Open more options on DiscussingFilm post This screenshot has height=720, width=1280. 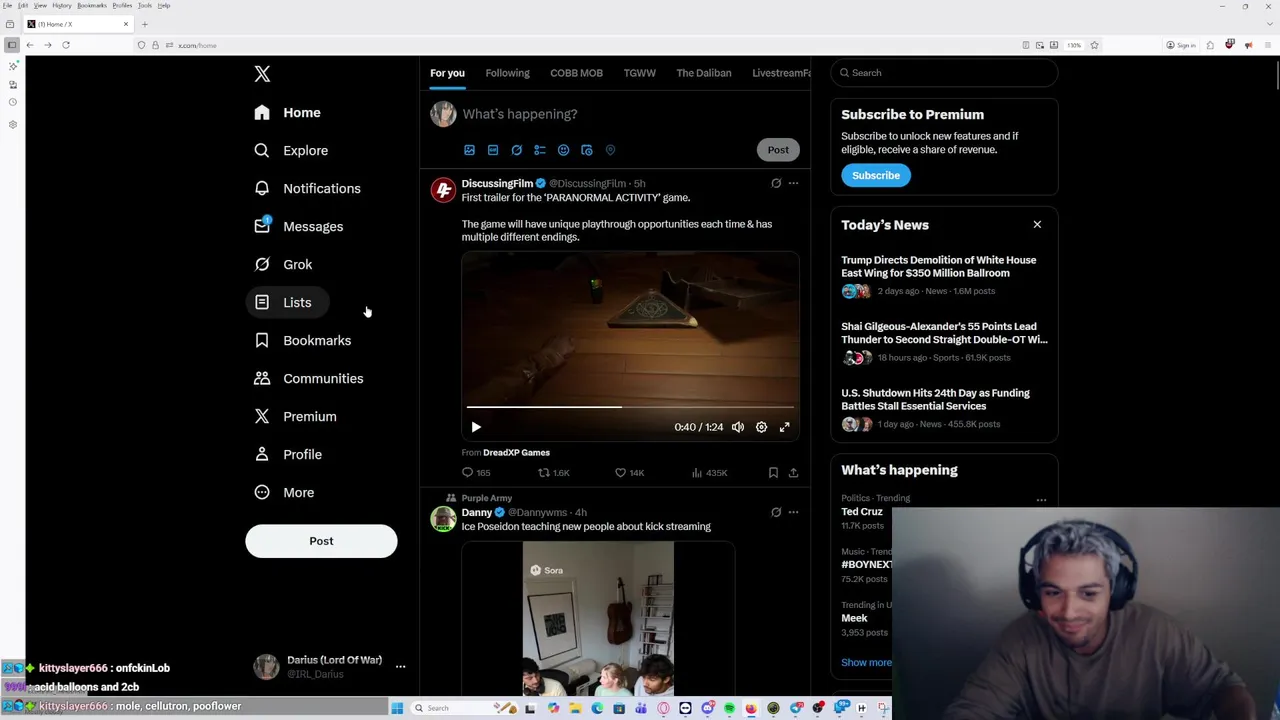(793, 184)
